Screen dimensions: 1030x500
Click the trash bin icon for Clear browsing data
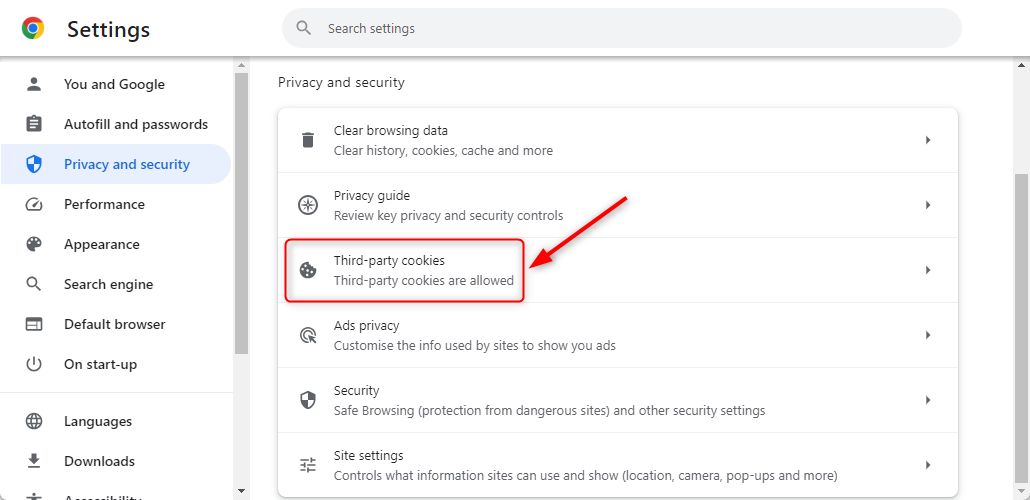coord(307,140)
